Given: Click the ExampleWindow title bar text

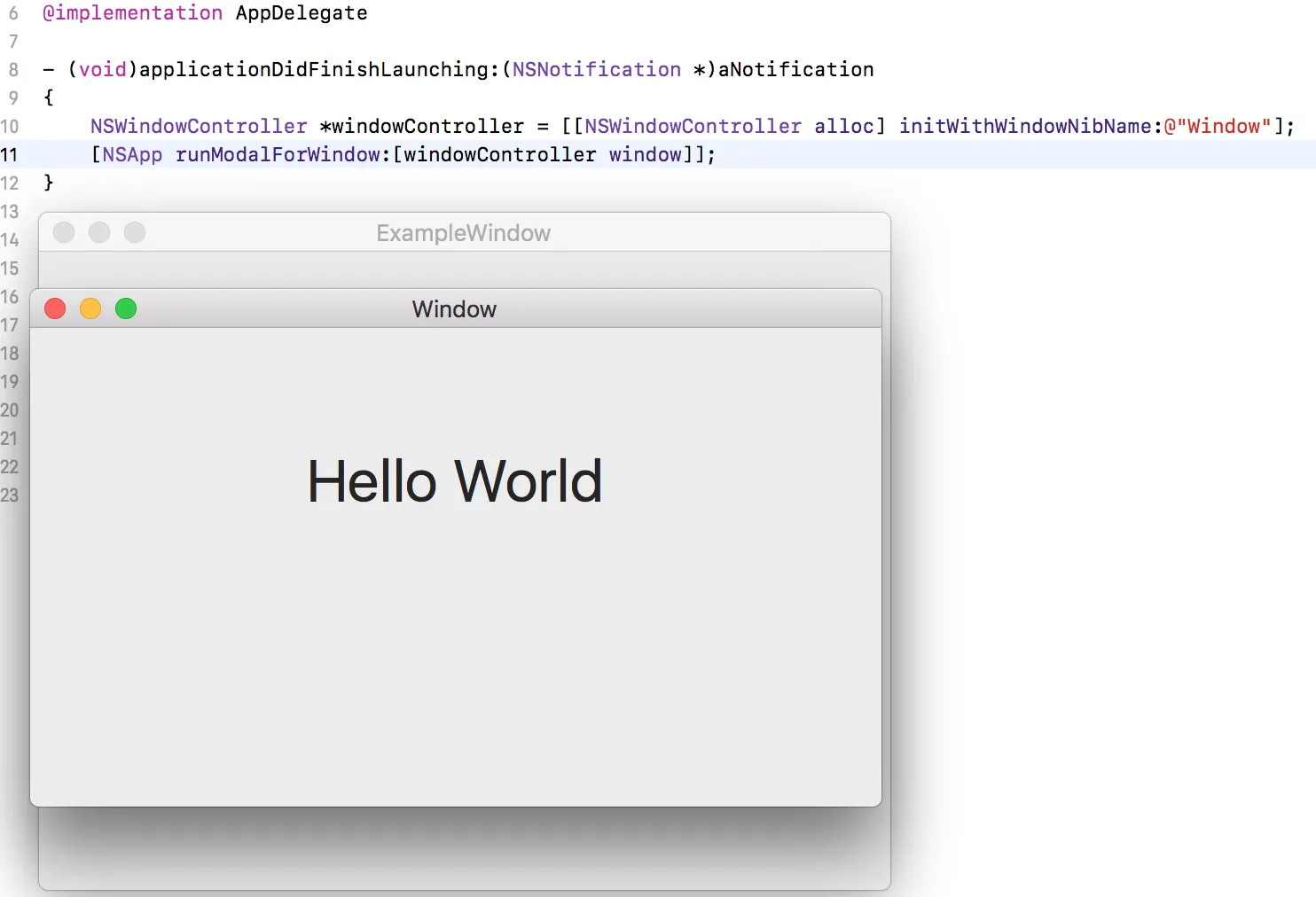Looking at the screenshot, I should pos(464,233).
